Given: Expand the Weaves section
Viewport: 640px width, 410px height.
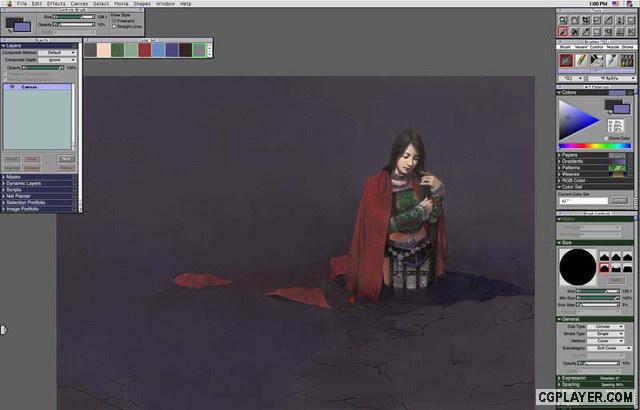Looking at the screenshot, I should (x=559, y=174).
